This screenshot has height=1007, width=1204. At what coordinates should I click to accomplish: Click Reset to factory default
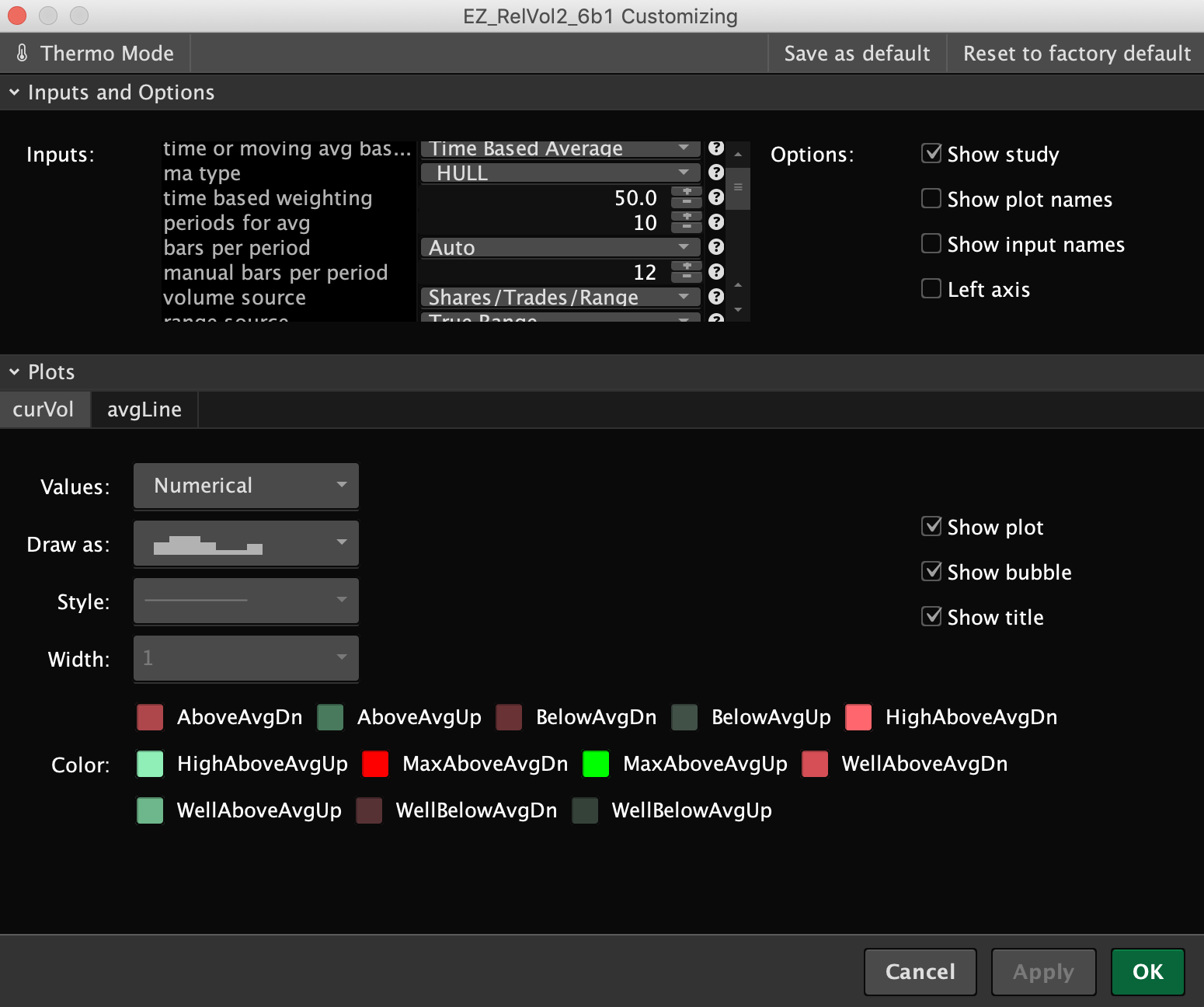[1077, 53]
